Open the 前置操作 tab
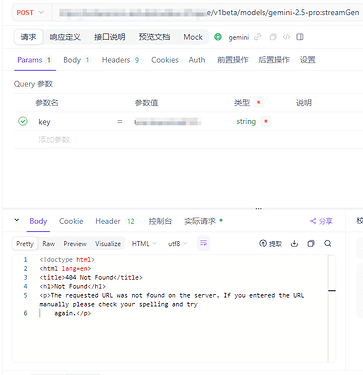The width and height of the screenshot is (363, 375). tap(233, 60)
